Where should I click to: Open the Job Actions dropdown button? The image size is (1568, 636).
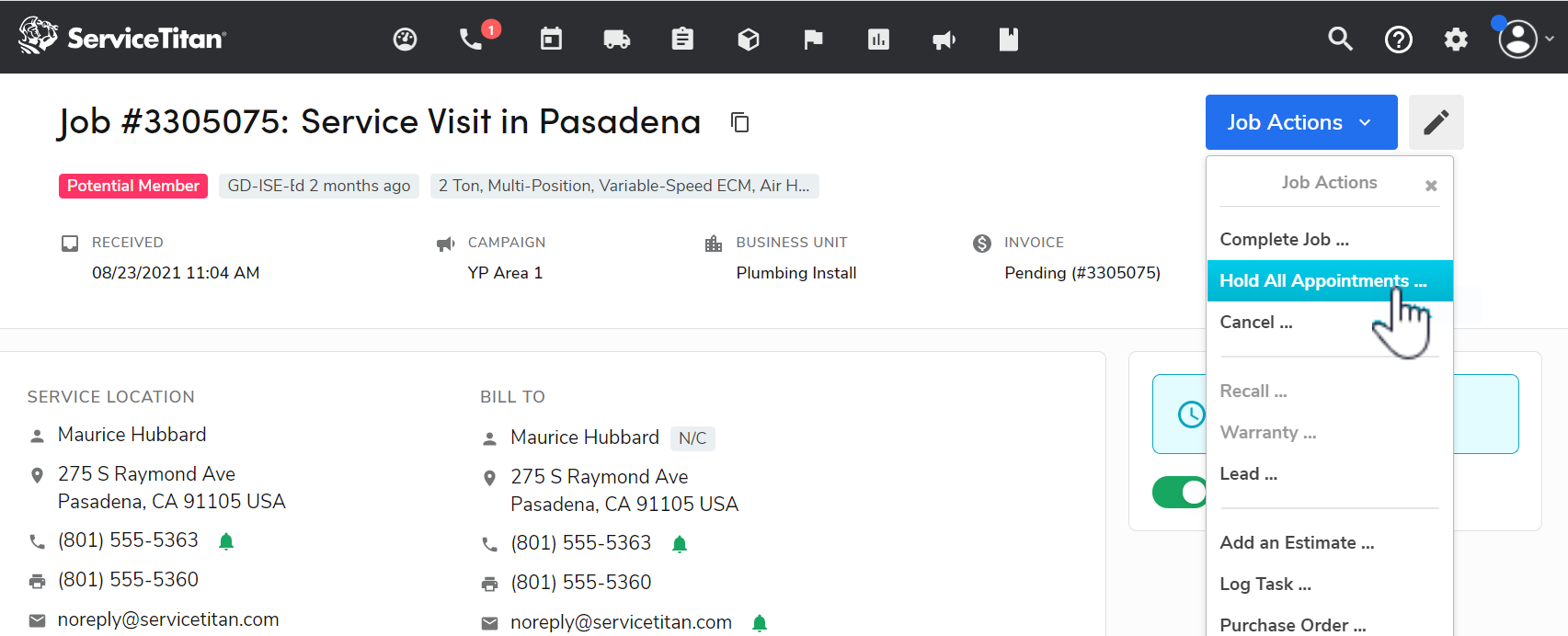pos(1301,122)
